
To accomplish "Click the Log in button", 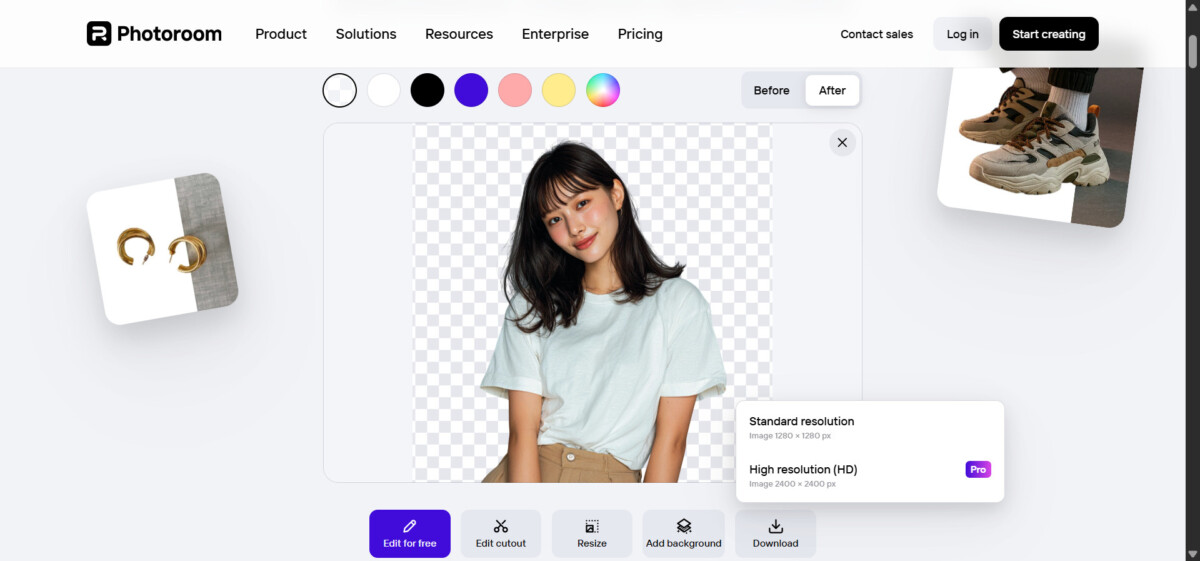I will click(x=962, y=34).
